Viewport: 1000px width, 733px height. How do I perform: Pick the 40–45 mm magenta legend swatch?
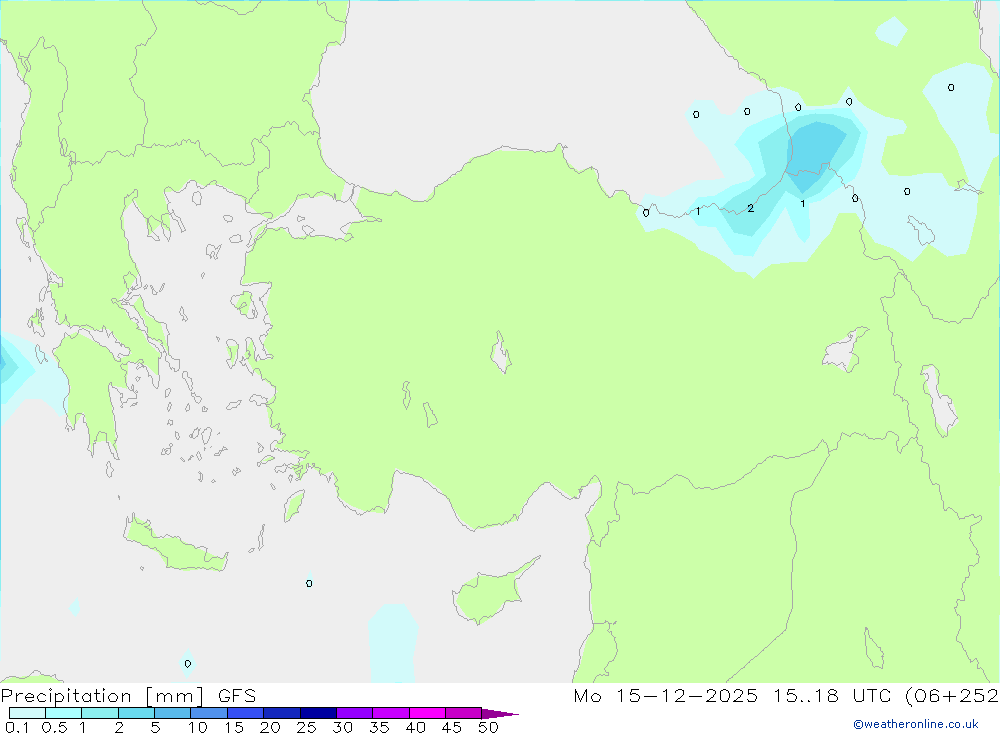pyautogui.click(x=427, y=713)
